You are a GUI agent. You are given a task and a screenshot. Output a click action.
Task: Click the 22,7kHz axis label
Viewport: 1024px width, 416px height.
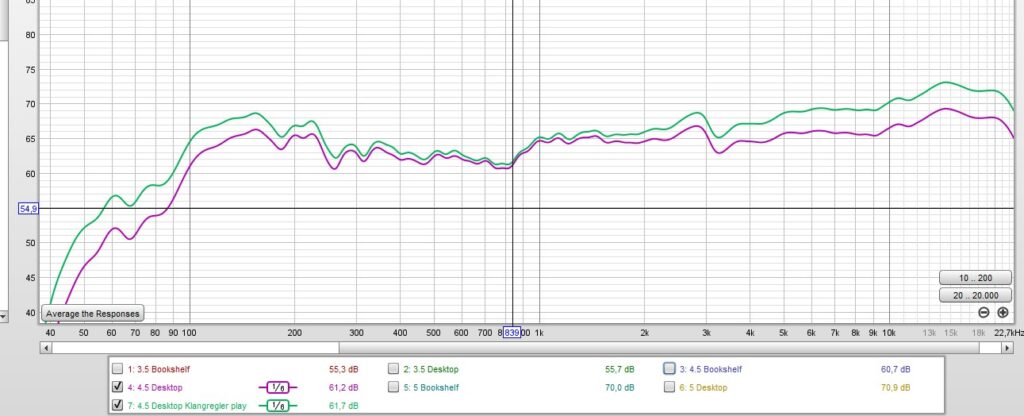click(1009, 332)
